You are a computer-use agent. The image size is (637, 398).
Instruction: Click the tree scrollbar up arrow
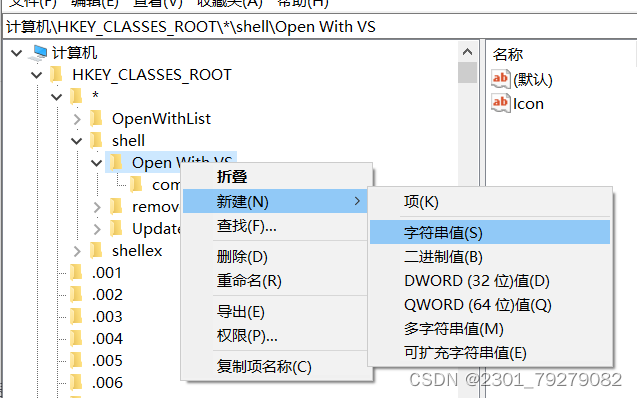coord(467,52)
